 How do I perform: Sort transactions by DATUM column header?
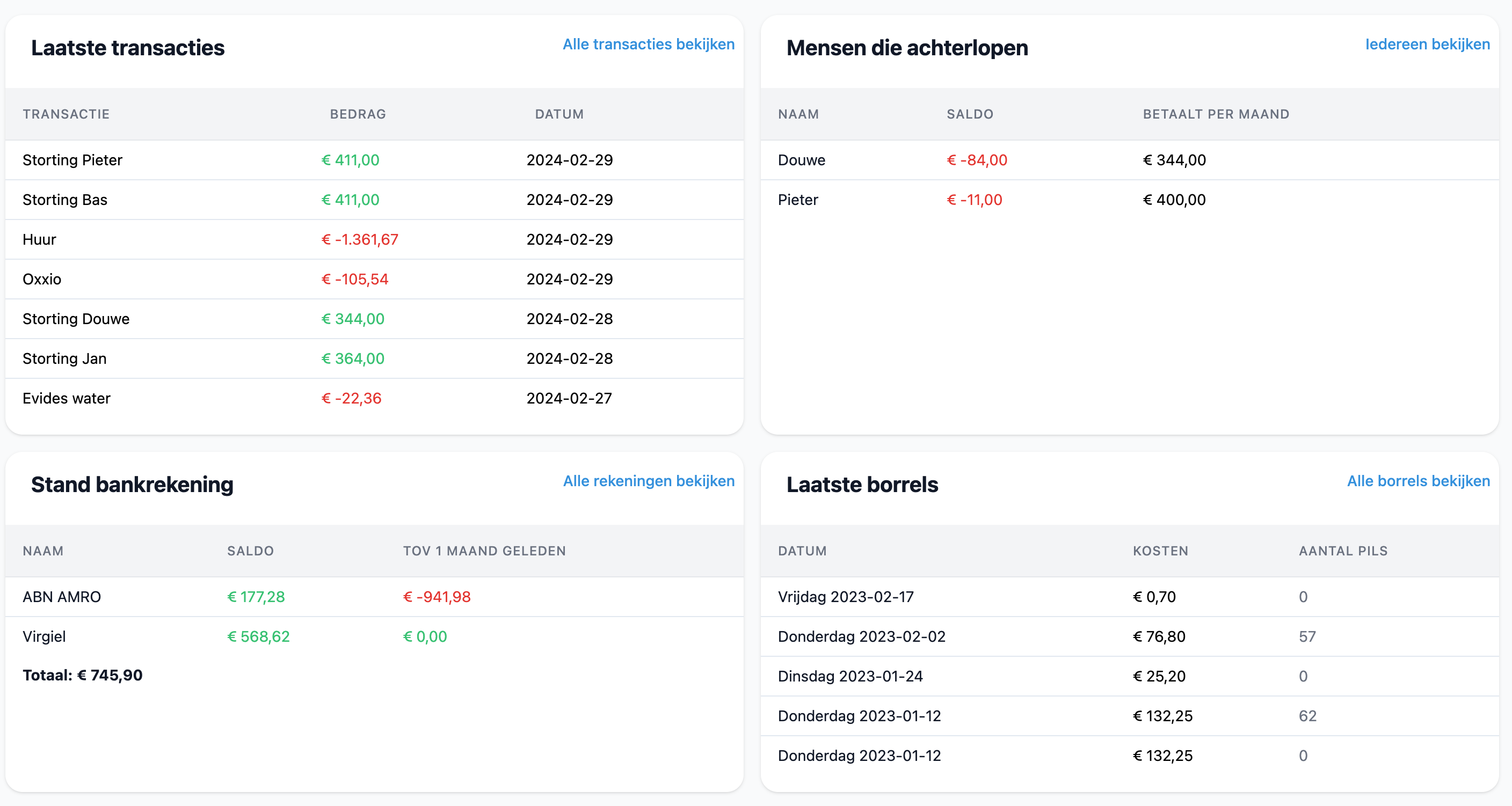click(x=559, y=114)
